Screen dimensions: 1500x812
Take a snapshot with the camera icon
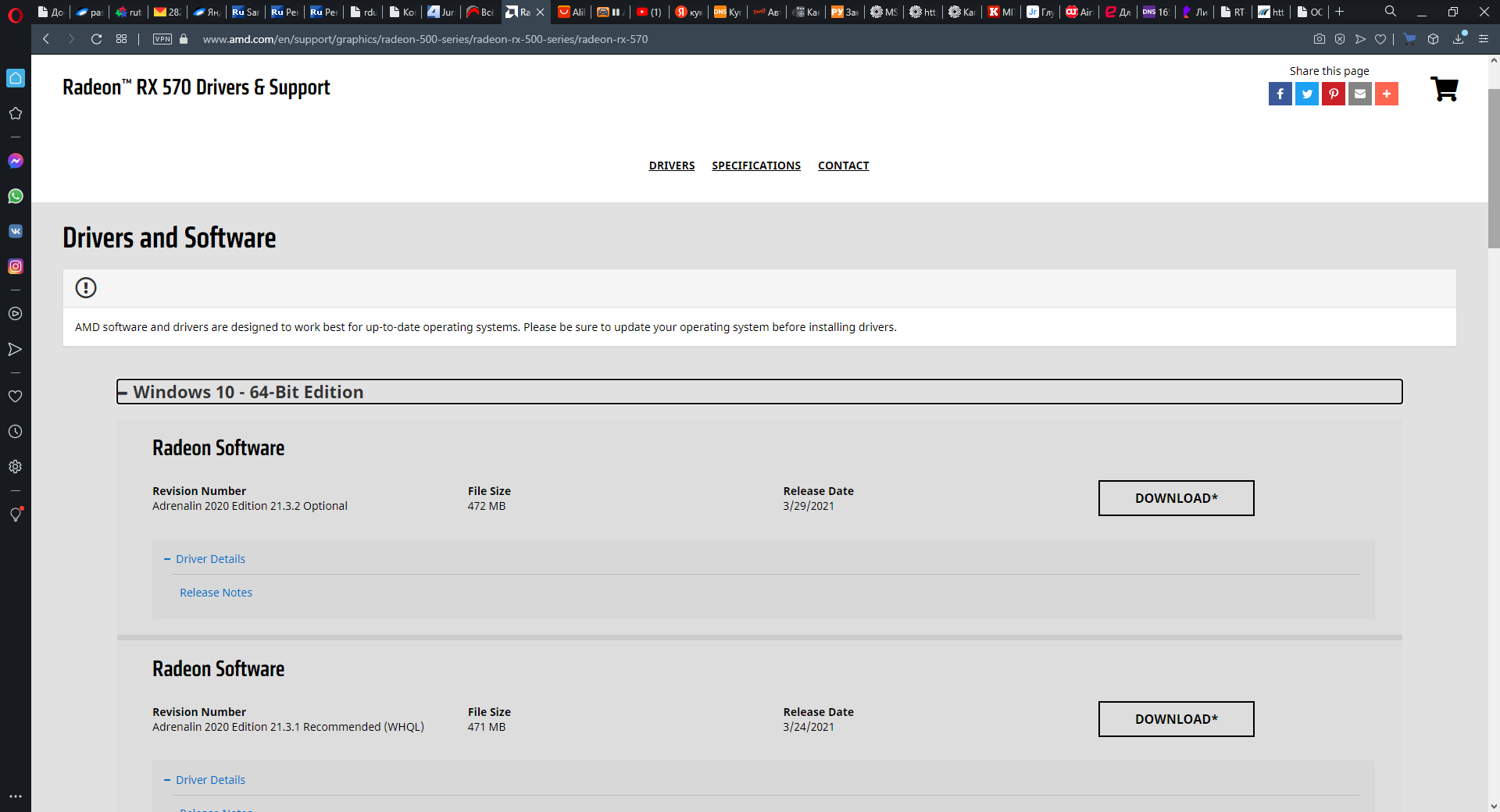[x=1320, y=39]
